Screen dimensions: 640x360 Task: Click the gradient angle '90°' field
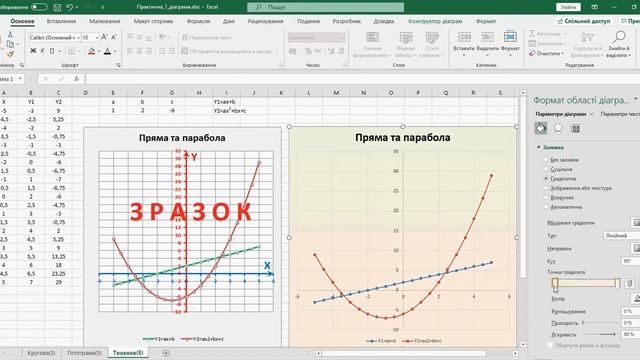tap(630, 261)
